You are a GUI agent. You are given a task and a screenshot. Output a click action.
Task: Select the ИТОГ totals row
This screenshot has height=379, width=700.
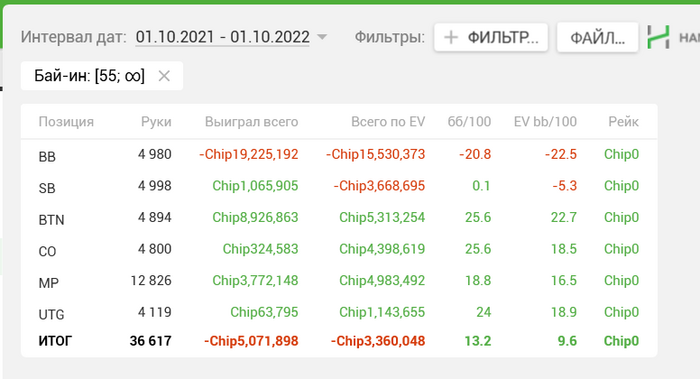(339, 341)
